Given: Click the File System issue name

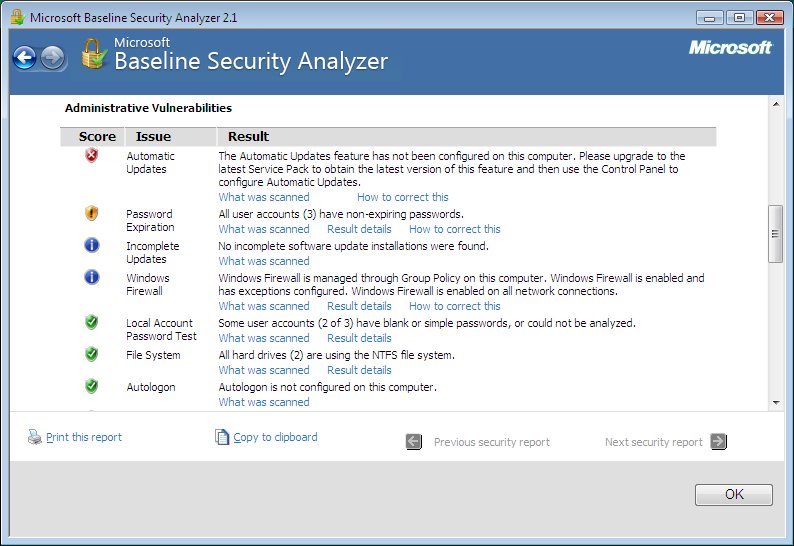Looking at the screenshot, I should 153,355.
